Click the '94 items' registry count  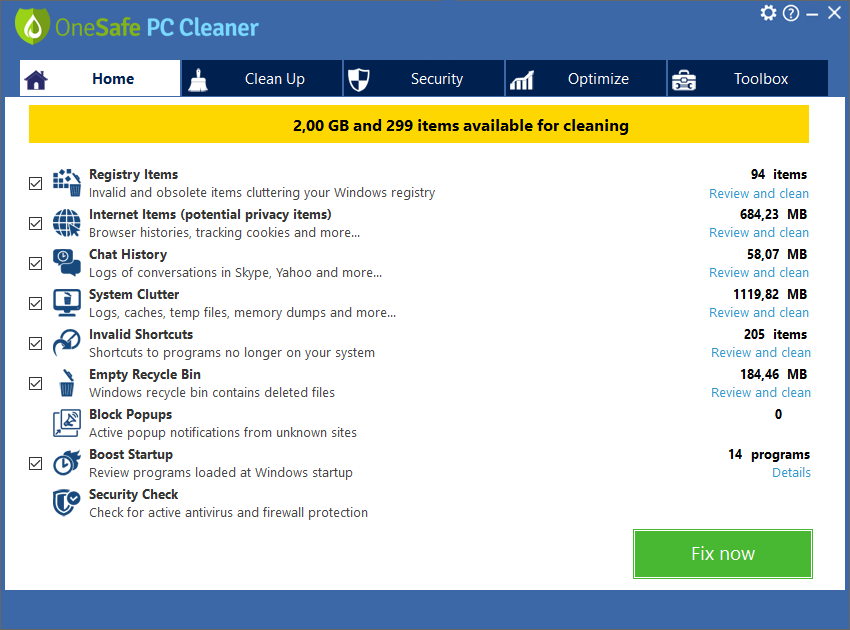(x=779, y=175)
